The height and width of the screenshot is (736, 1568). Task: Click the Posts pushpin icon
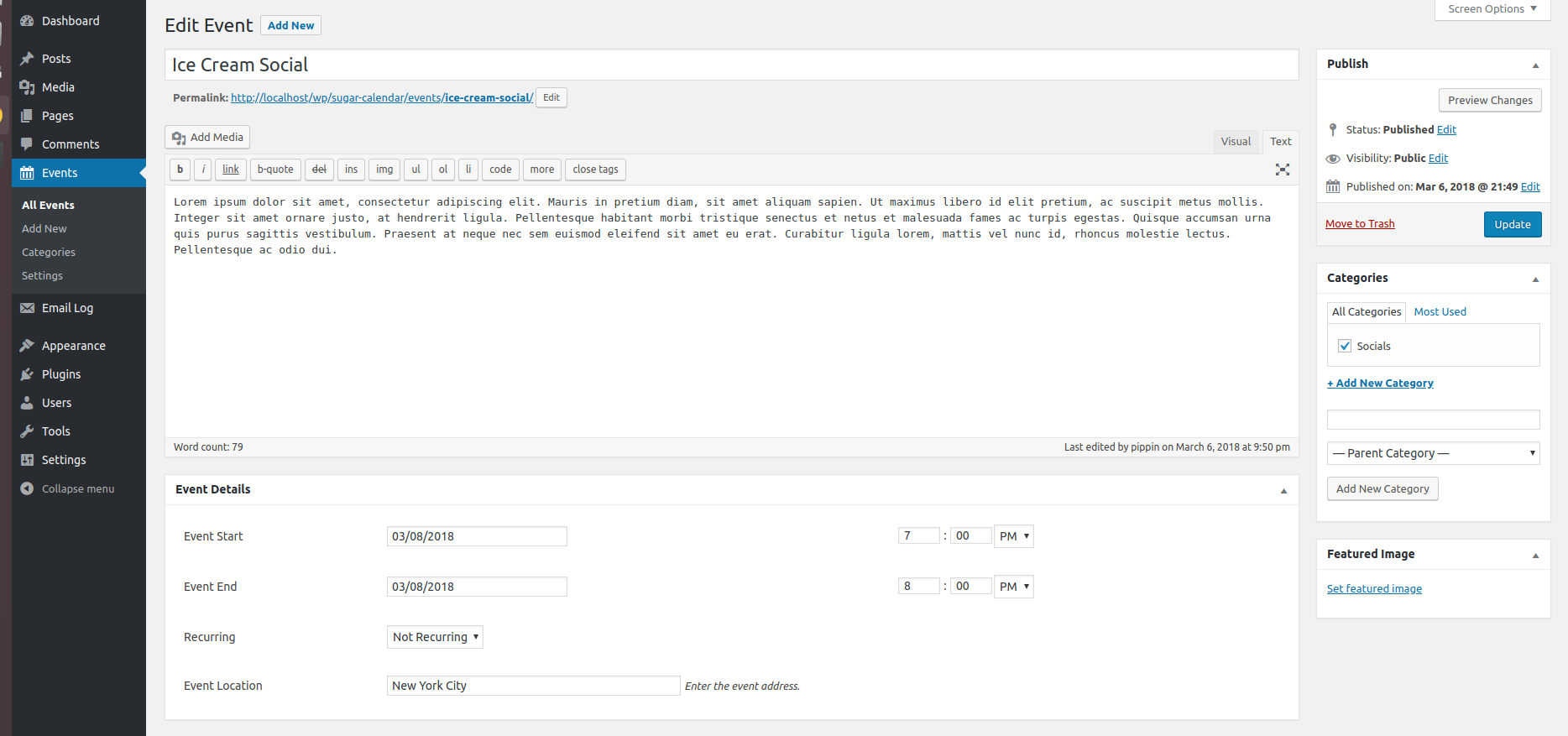(x=27, y=59)
